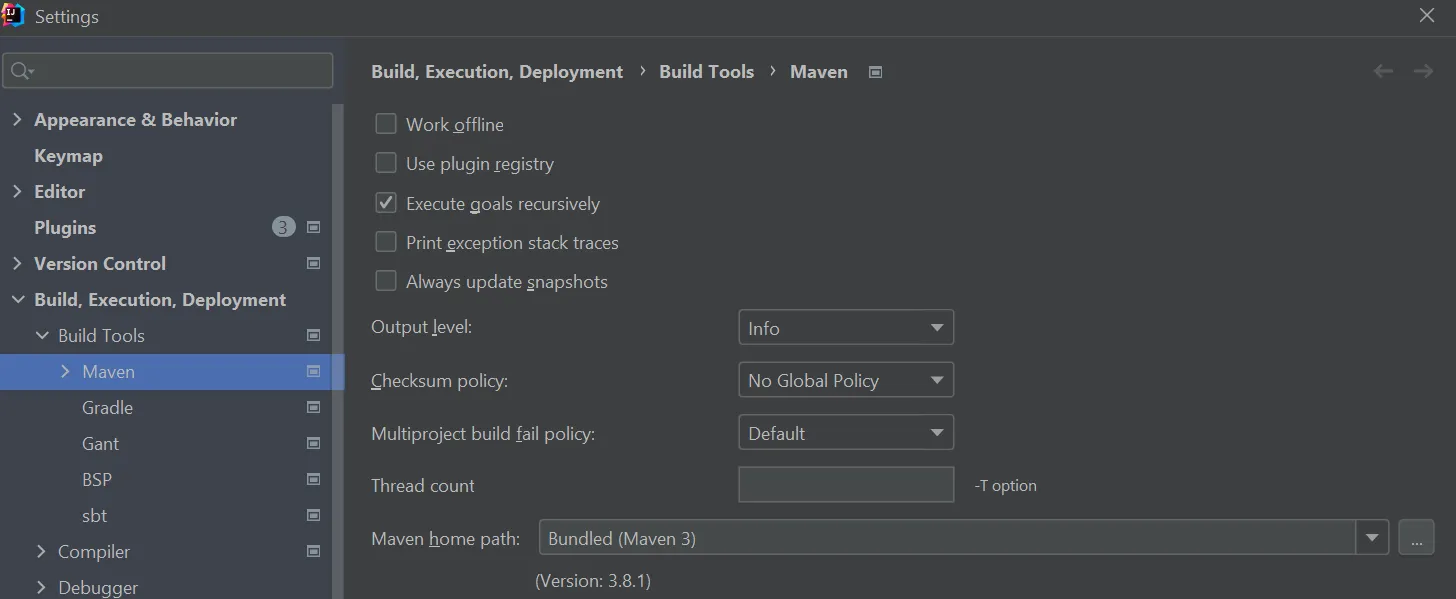Click the forward navigation arrow
This screenshot has height=599, width=1456.
1423,71
